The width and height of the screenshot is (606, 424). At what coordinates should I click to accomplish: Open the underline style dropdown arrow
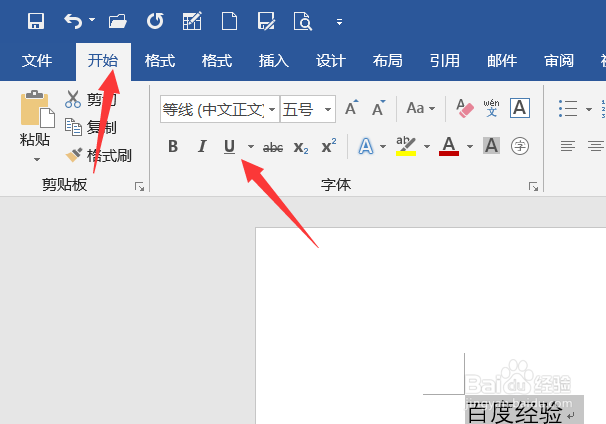251,146
